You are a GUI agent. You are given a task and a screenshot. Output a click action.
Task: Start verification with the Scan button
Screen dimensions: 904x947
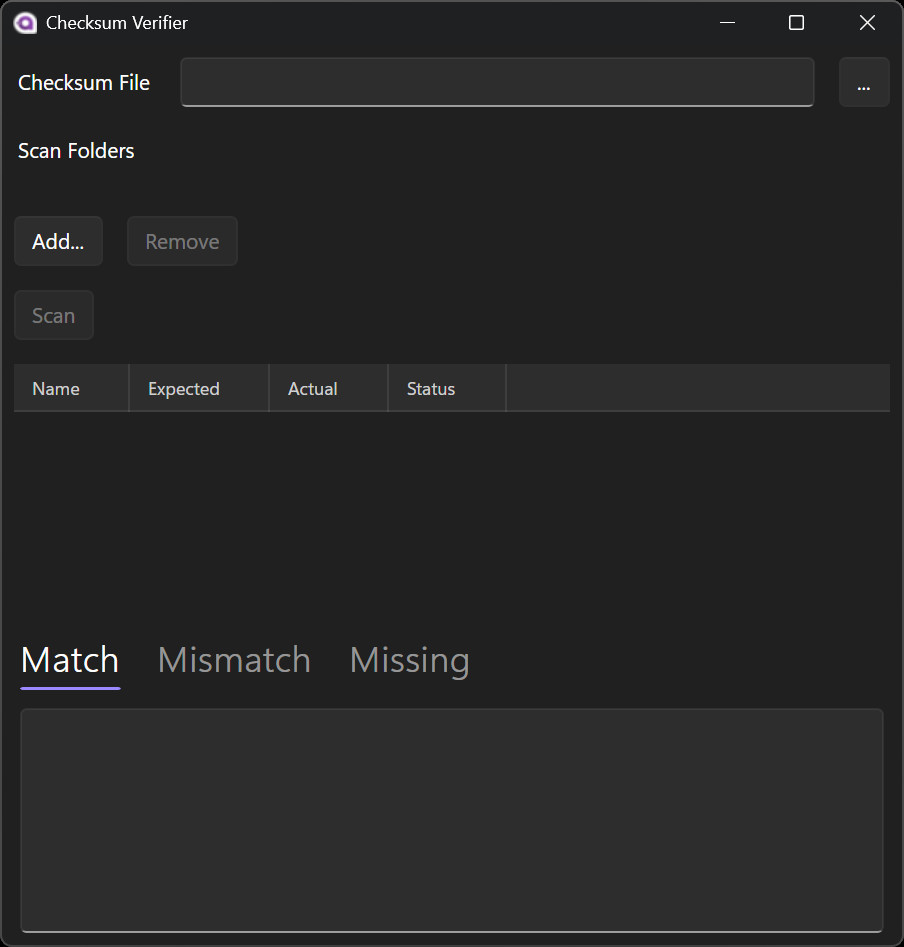(x=54, y=316)
